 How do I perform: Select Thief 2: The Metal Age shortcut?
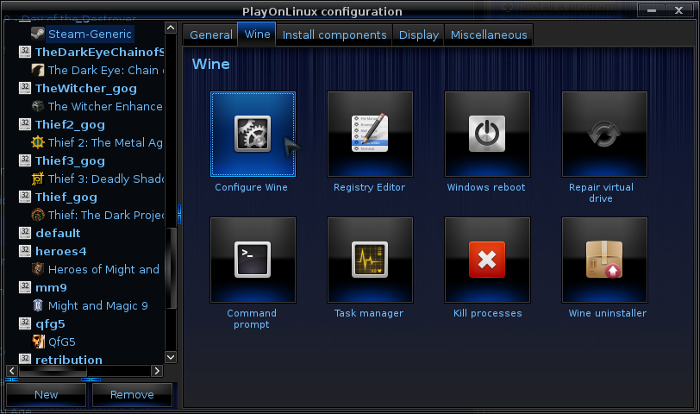pos(97,142)
